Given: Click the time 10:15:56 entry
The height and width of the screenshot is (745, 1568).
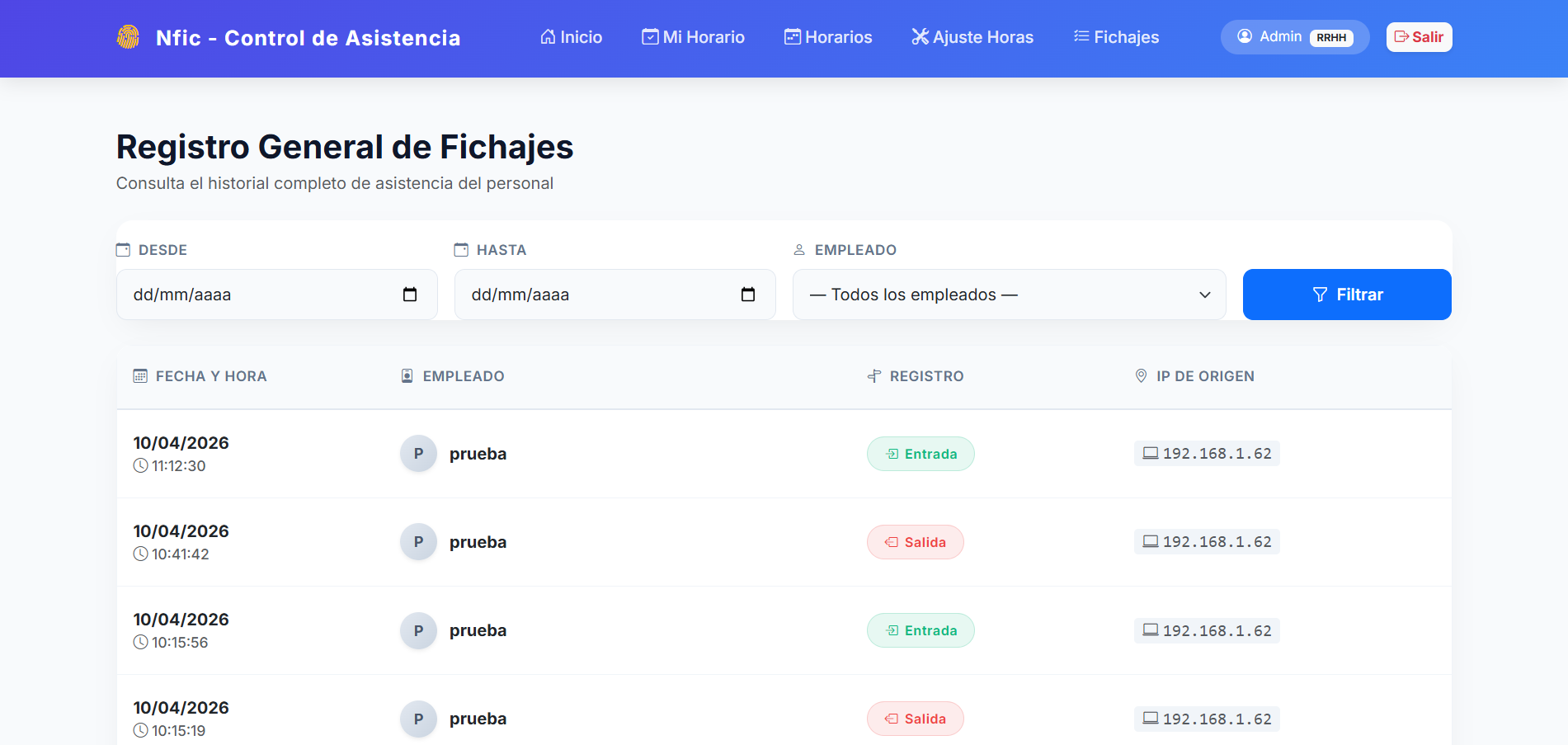Looking at the screenshot, I should point(171,643).
